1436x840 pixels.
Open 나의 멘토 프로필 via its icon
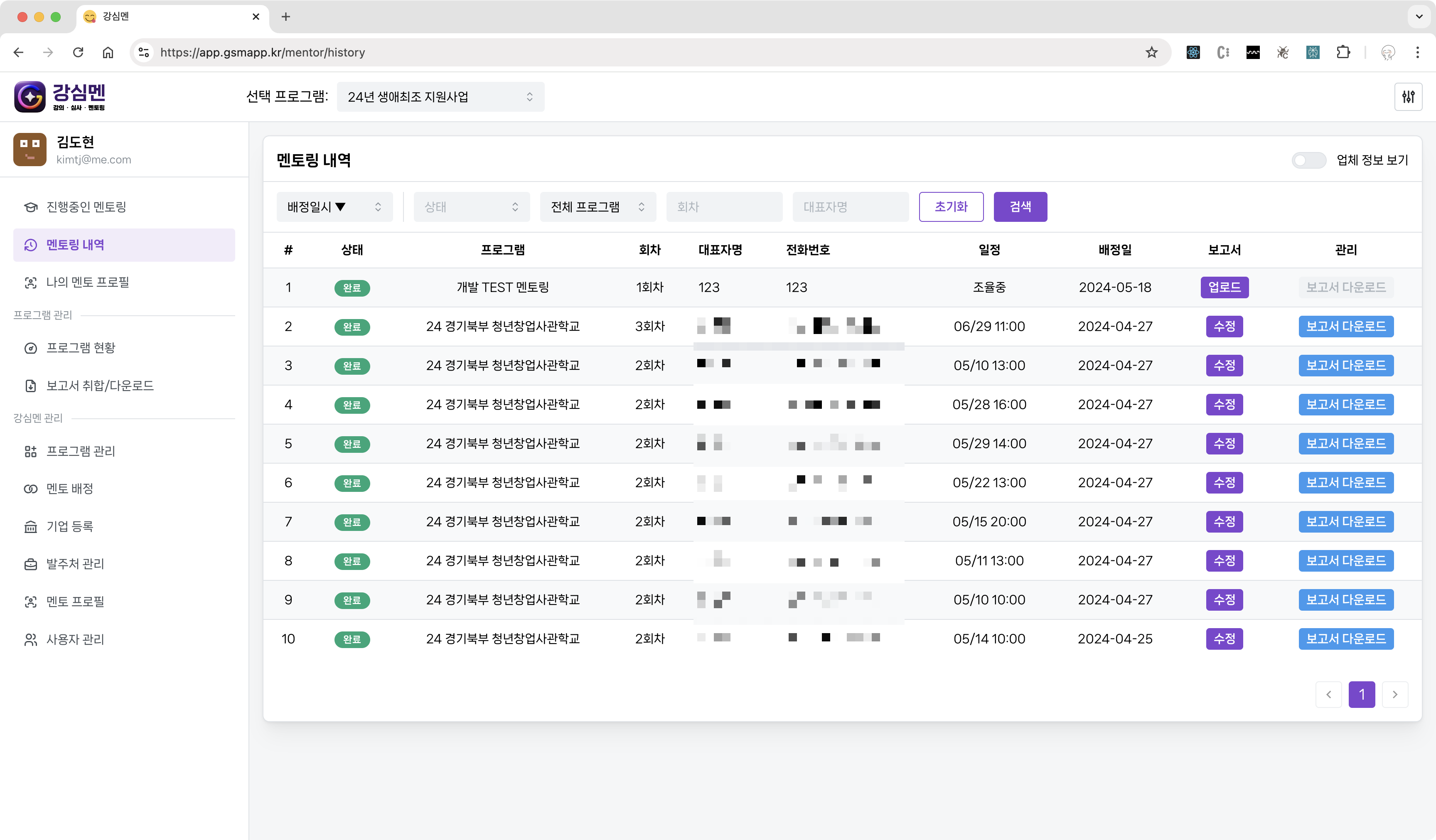tap(31, 282)
